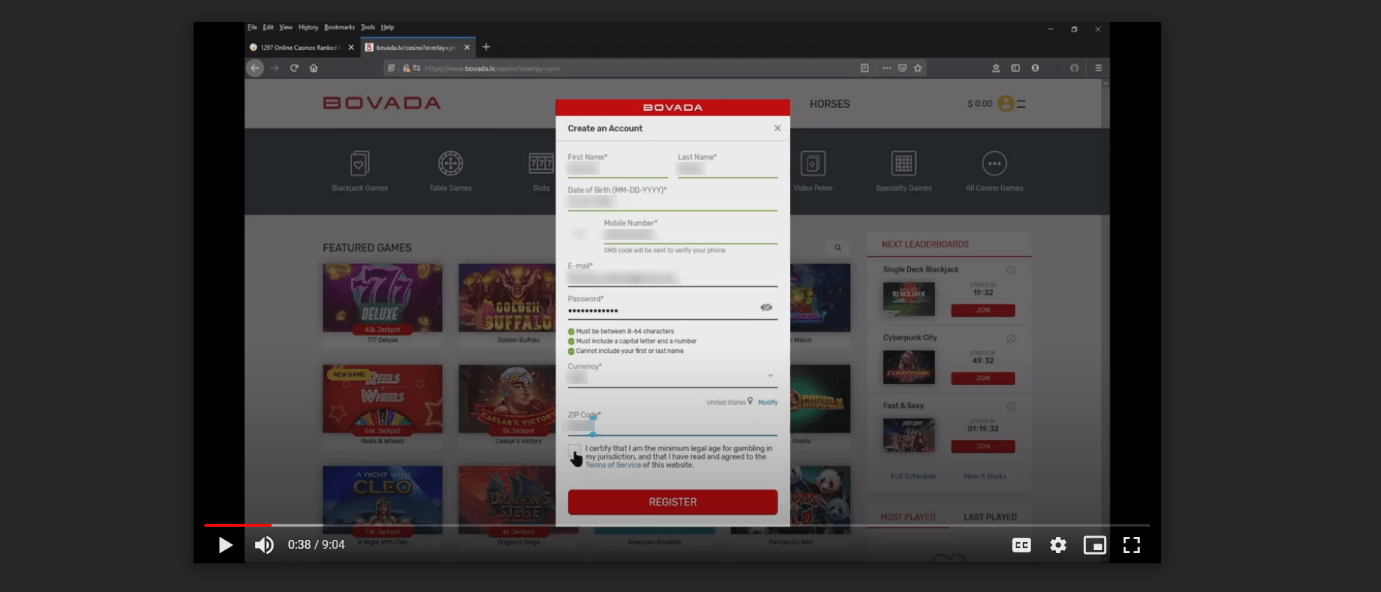Image resolution: width=1381 pixels, height=592 pixels.
Task: Show info for Cyberpunk City leaderboard
Action: point(1011,338)
